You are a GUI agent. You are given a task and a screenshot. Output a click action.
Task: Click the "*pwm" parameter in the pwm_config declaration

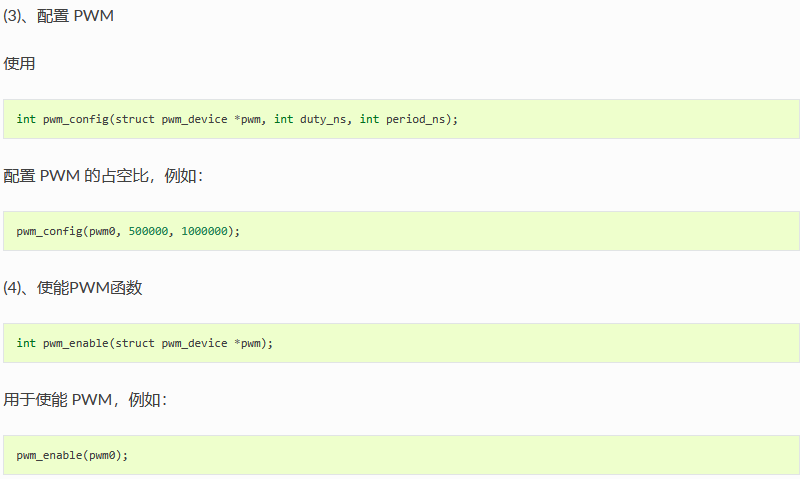tap(247, 119)
